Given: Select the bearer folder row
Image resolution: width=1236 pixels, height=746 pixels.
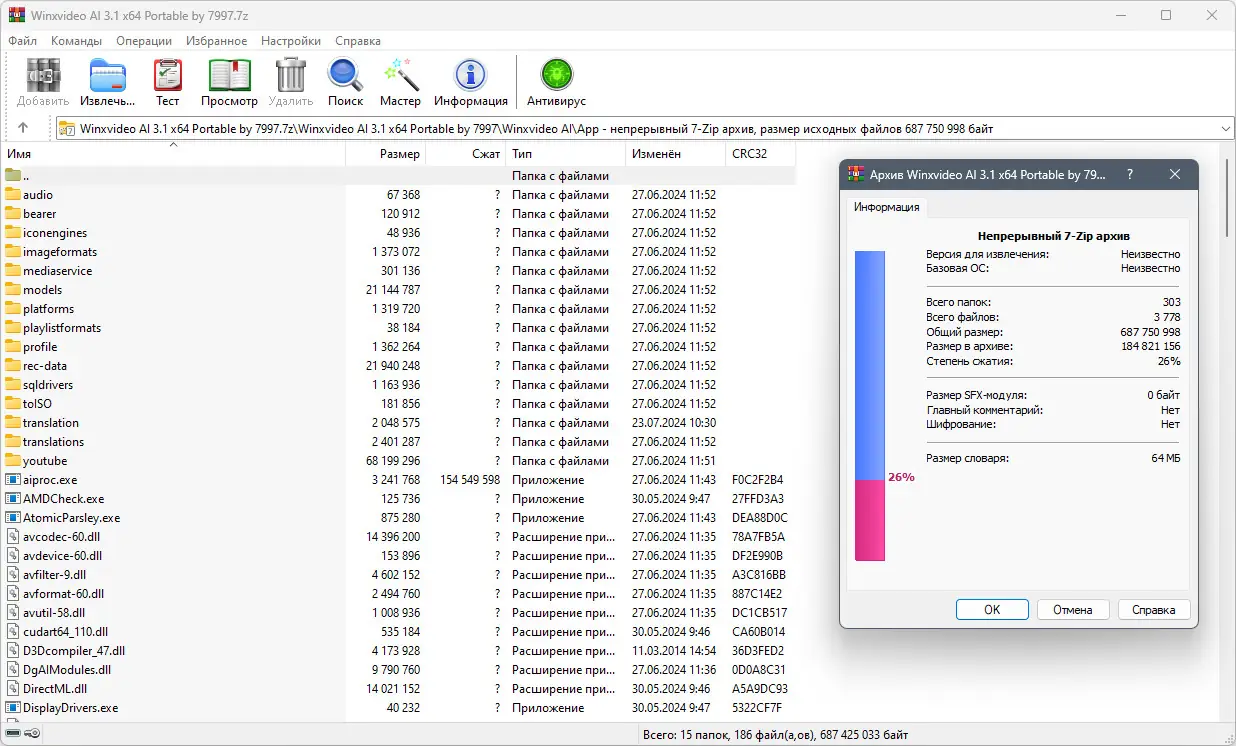Looking at the screenshot, I should coord(398,214).
